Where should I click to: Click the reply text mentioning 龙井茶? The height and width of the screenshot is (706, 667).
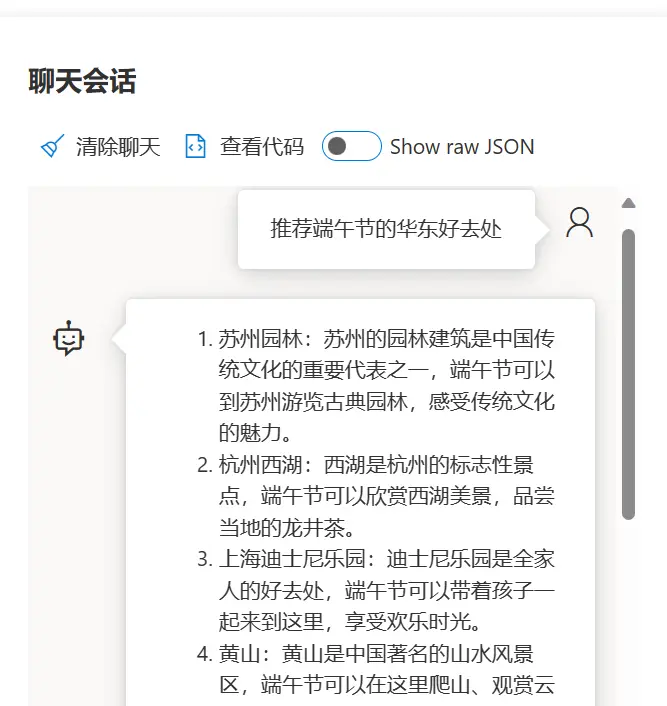click(287, 528)
